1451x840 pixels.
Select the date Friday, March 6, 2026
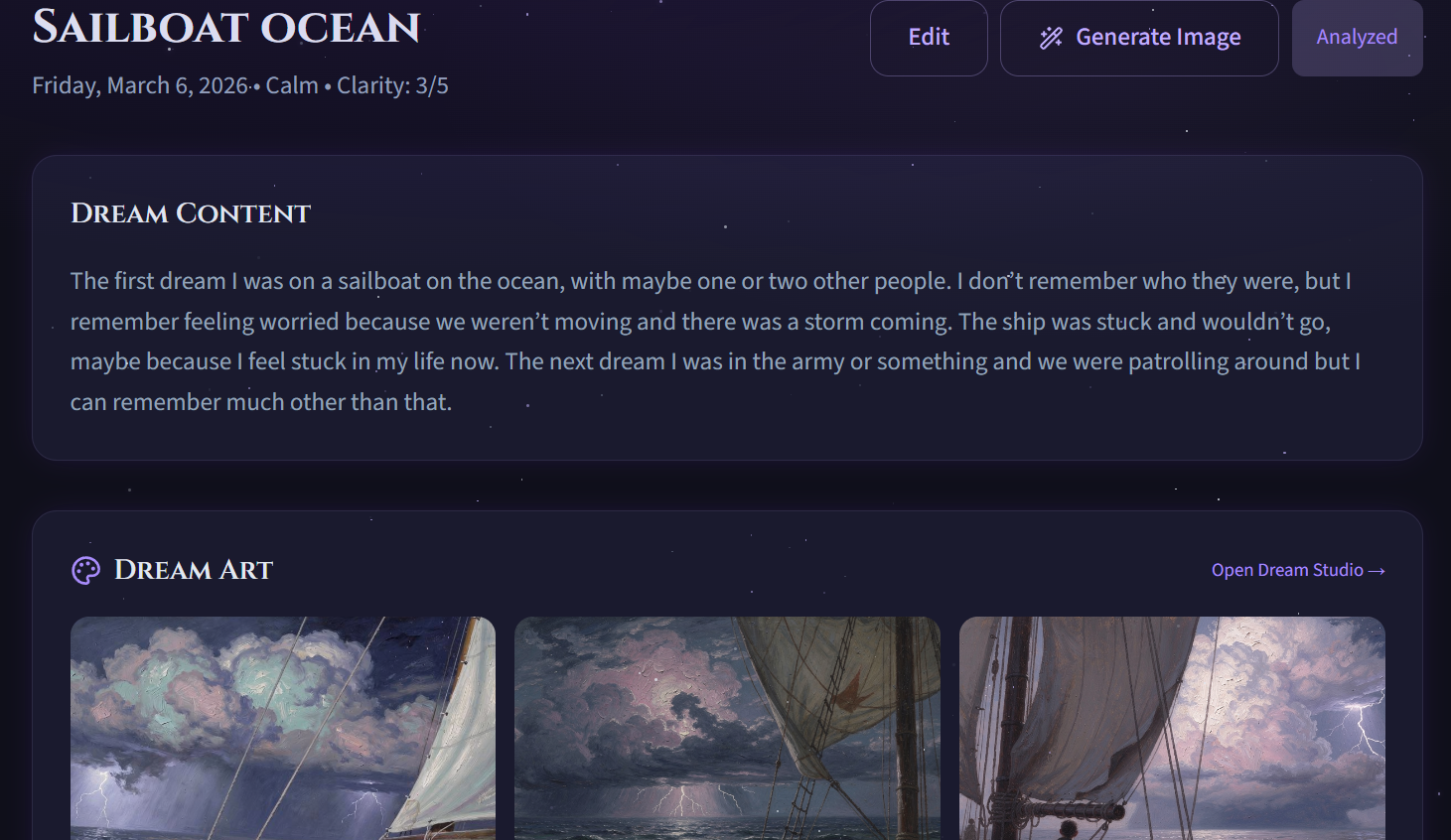[137, 85]
